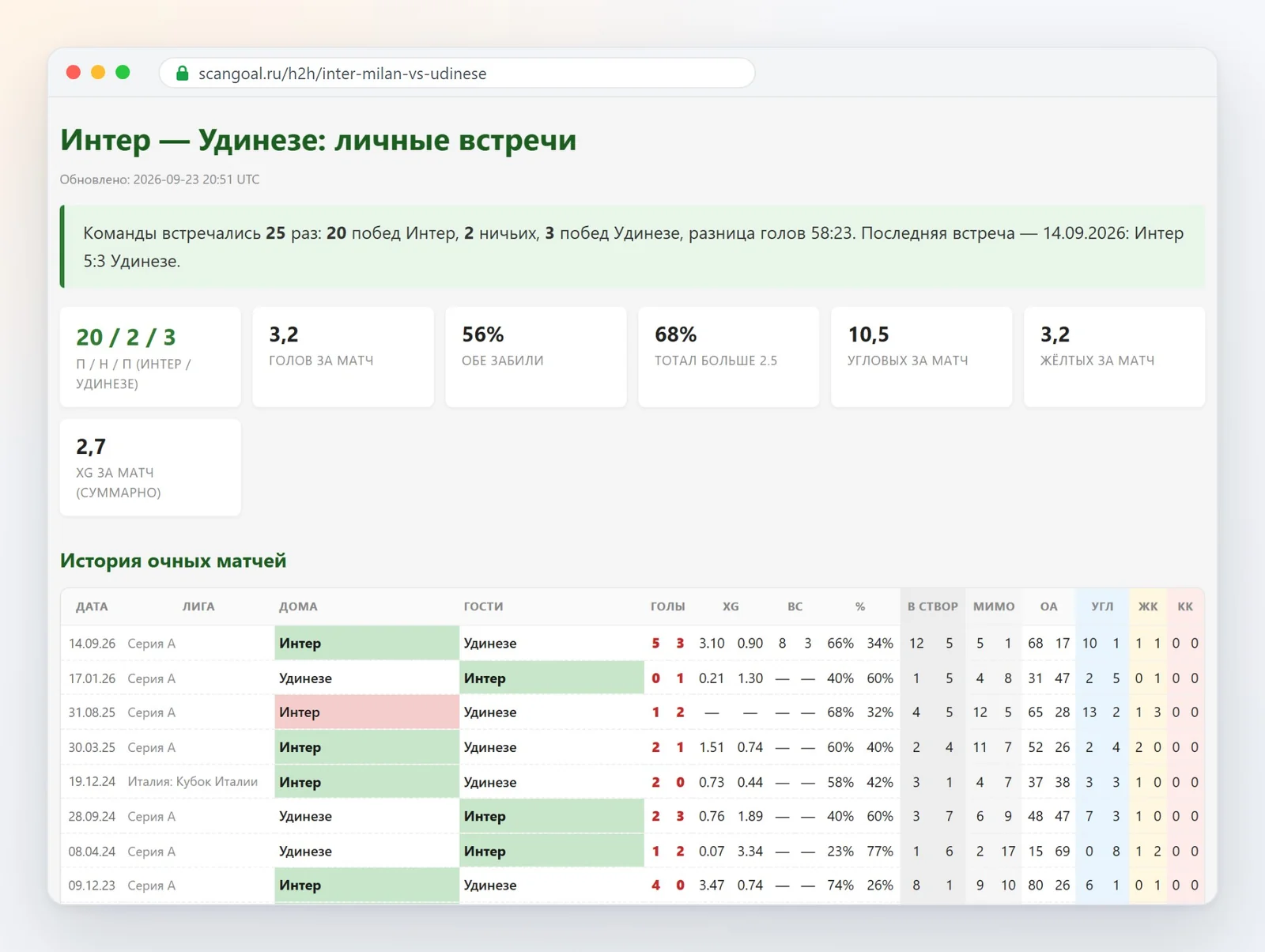Click date 19.12.24 in the table
The image size is (1265, 952).
point(92,782)
